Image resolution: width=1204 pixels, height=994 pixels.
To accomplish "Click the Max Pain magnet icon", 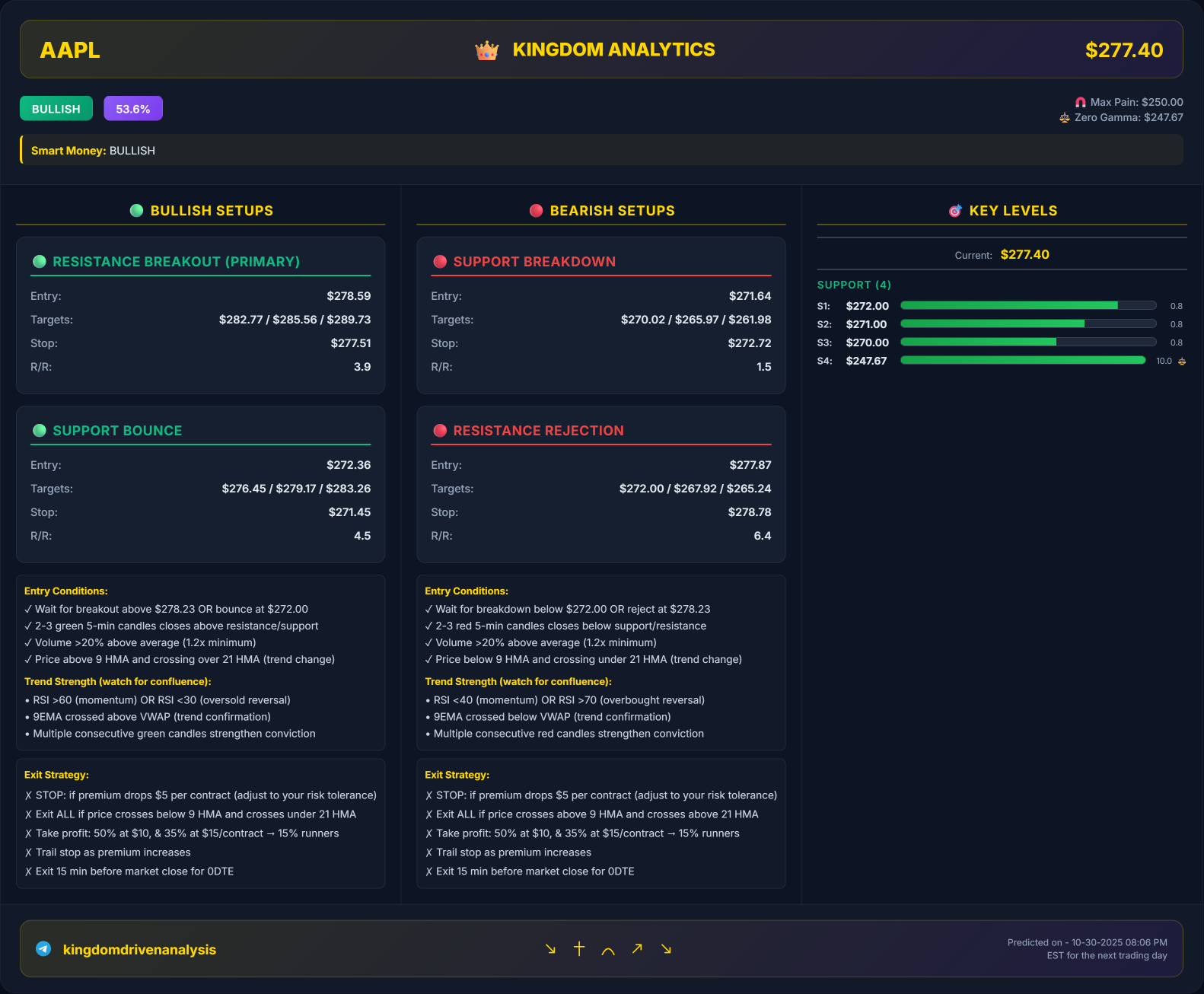I will click(1080, 102).
